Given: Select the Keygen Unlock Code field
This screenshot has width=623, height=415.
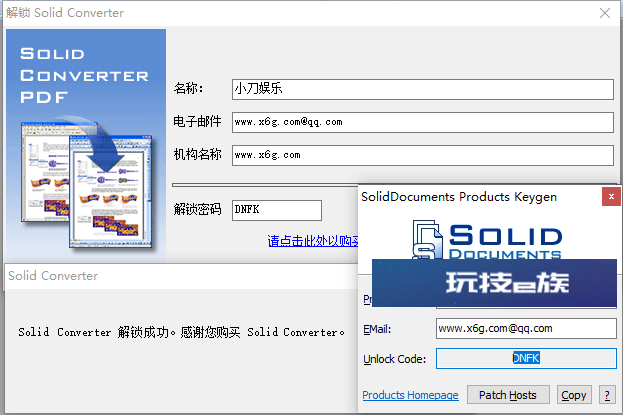Looking at the screenshot, I should (x=526, y=359).
